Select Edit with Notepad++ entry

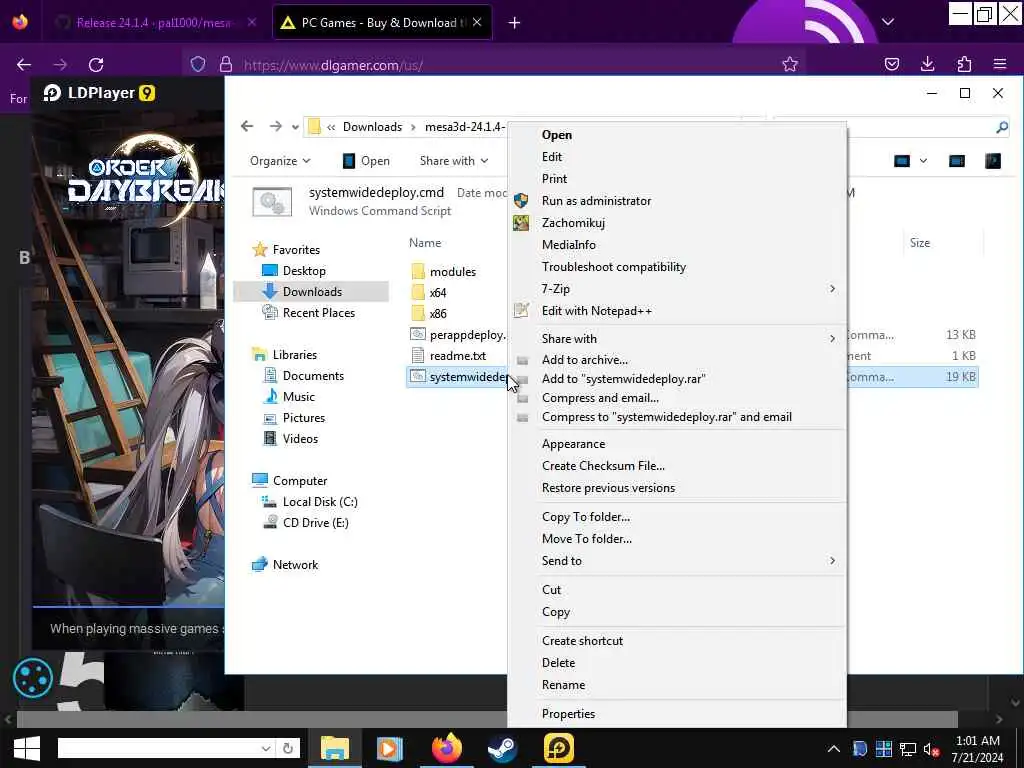[x=596, y=311]
